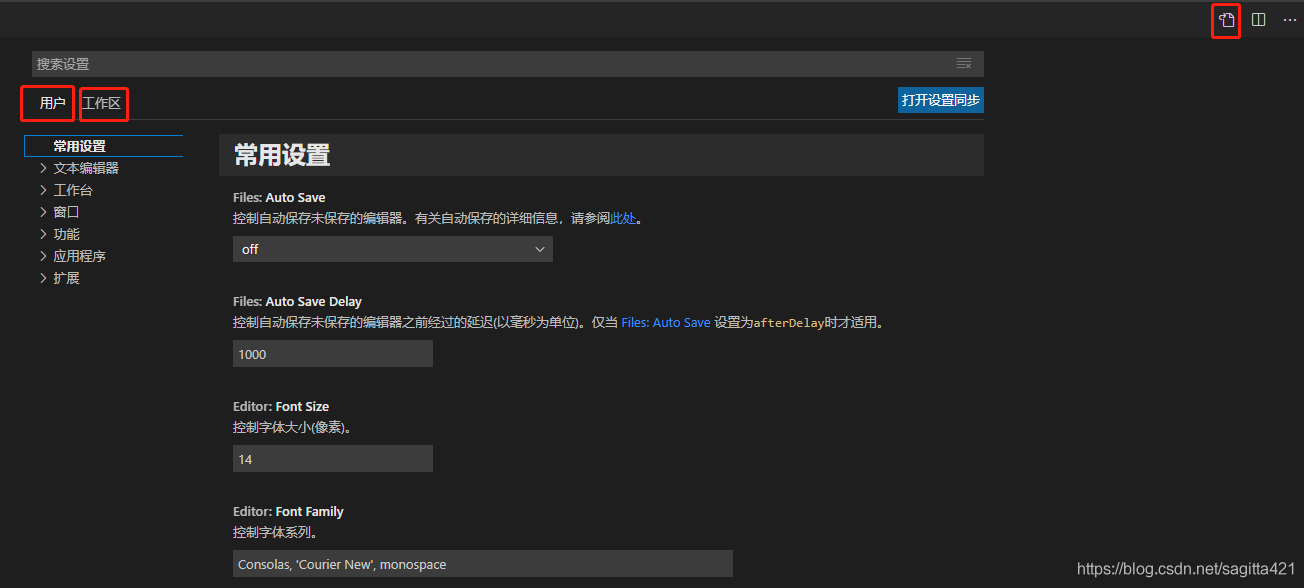This screenshot has width=1304, height=588.
Task: Click Editor: Font Size setting title
Action: tap(281, 407)
